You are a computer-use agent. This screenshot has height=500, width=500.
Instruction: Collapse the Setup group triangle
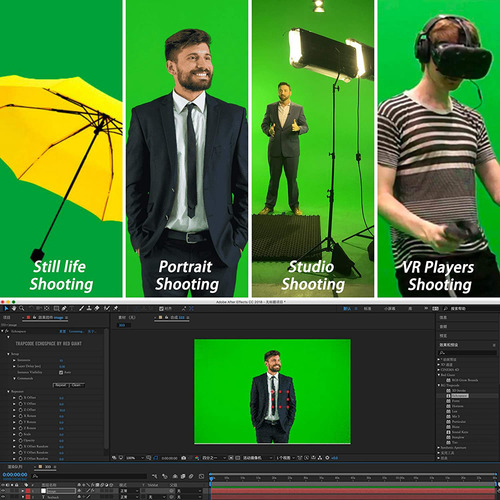point(8,354)
